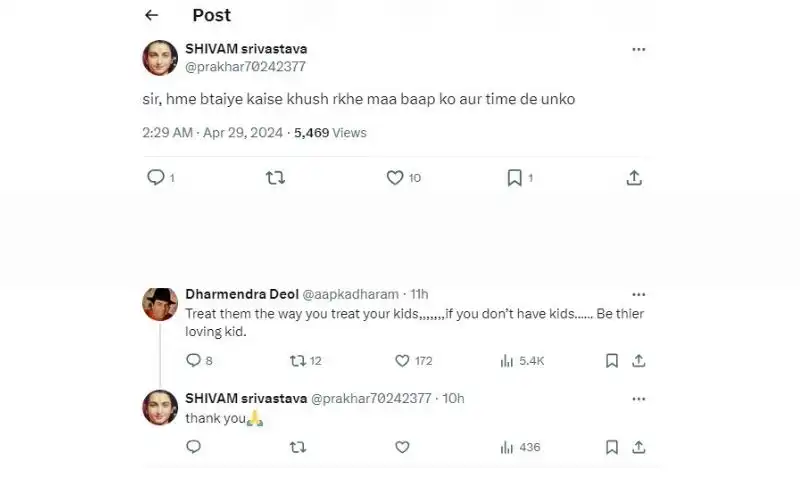Screen dimensions: 800x500
Task: Share the main post
Action: [634, 178]
